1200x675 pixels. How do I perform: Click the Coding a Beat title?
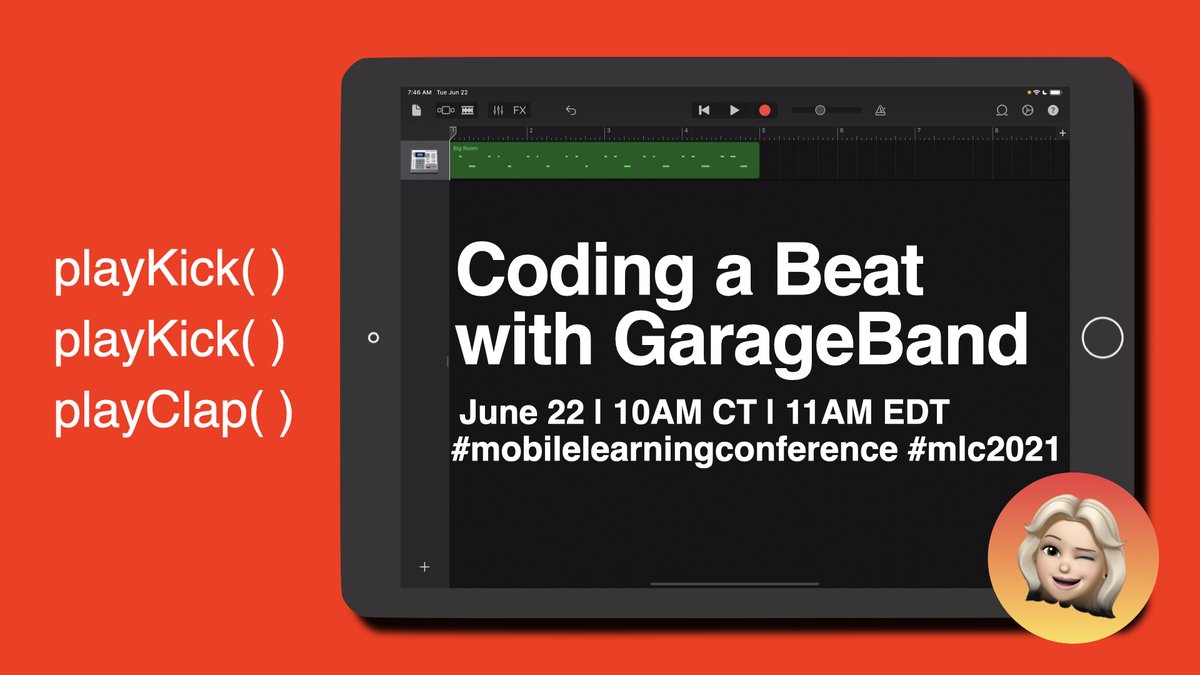click(x=690, y=269)
